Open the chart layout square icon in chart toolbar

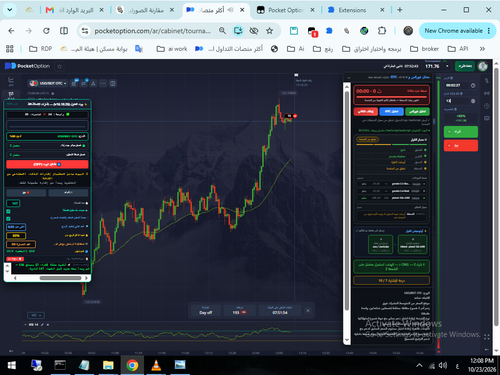(x=113, y=83)
